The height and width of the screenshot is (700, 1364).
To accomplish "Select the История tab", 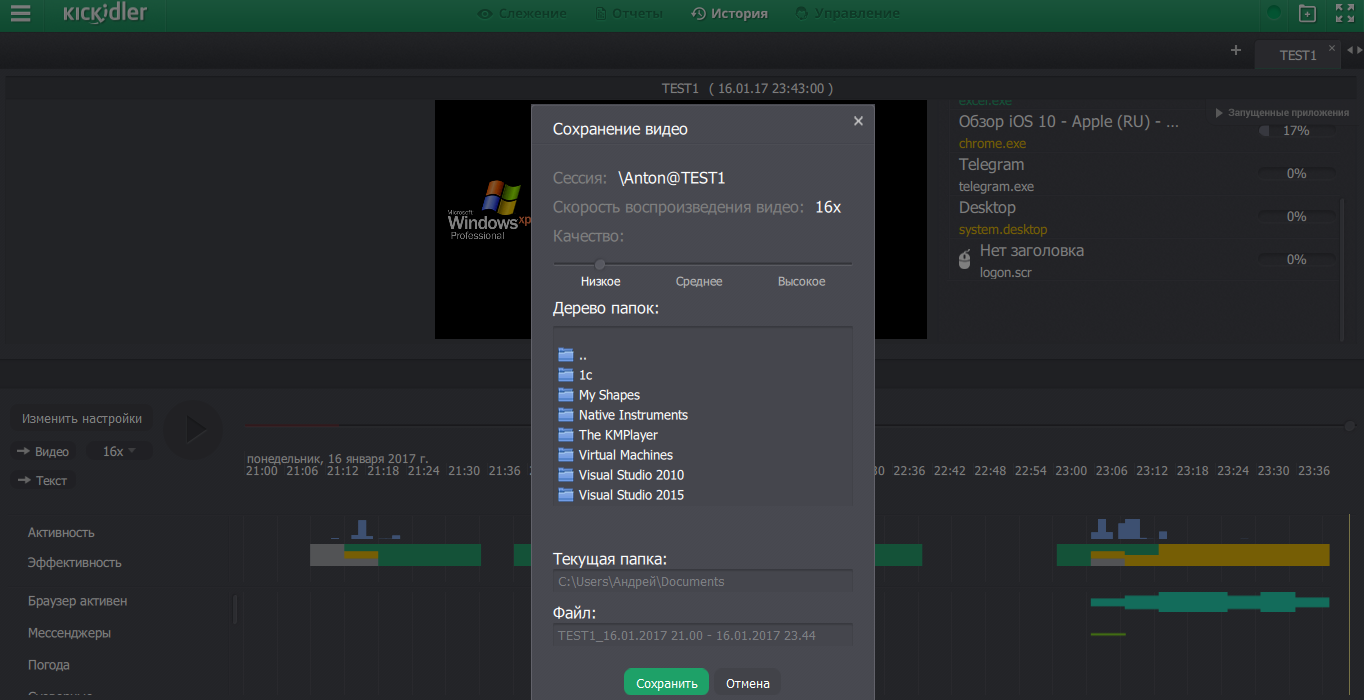I will 729,14.
